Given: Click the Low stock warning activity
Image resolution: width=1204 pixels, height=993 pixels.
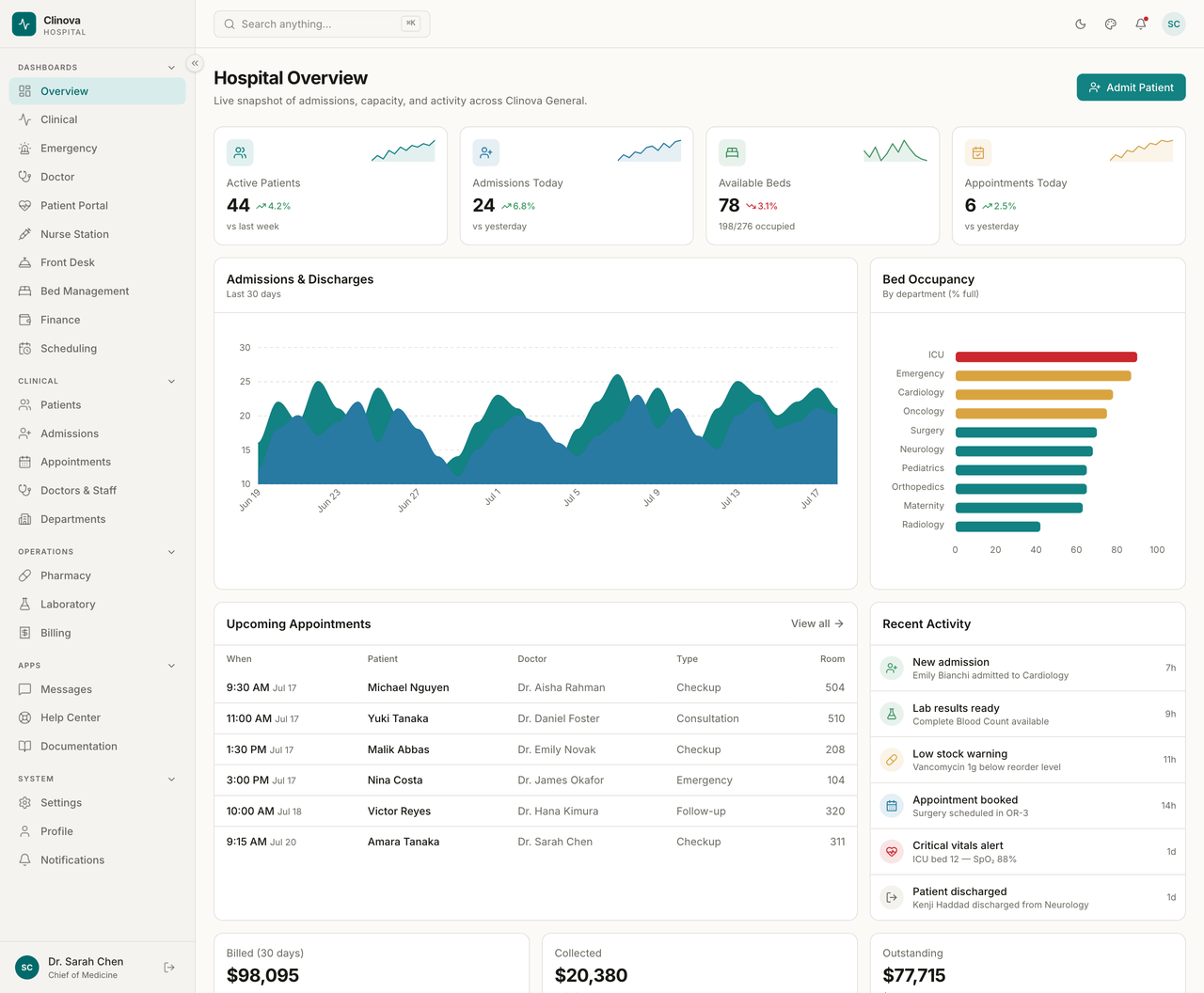Looking at the screenshot, I should click(x=1027, y=760).
